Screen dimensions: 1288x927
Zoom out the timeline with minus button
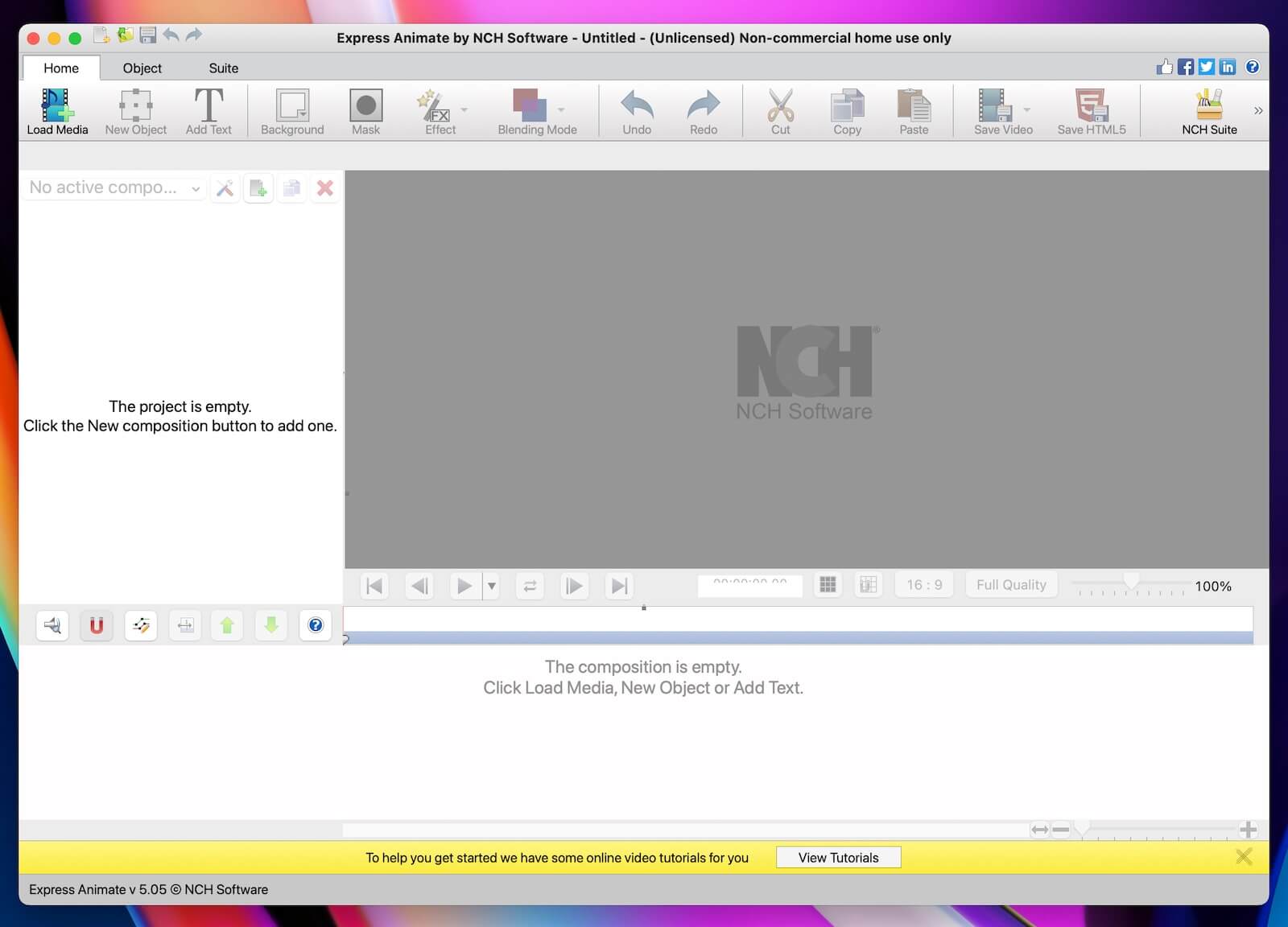point(1061,830)
